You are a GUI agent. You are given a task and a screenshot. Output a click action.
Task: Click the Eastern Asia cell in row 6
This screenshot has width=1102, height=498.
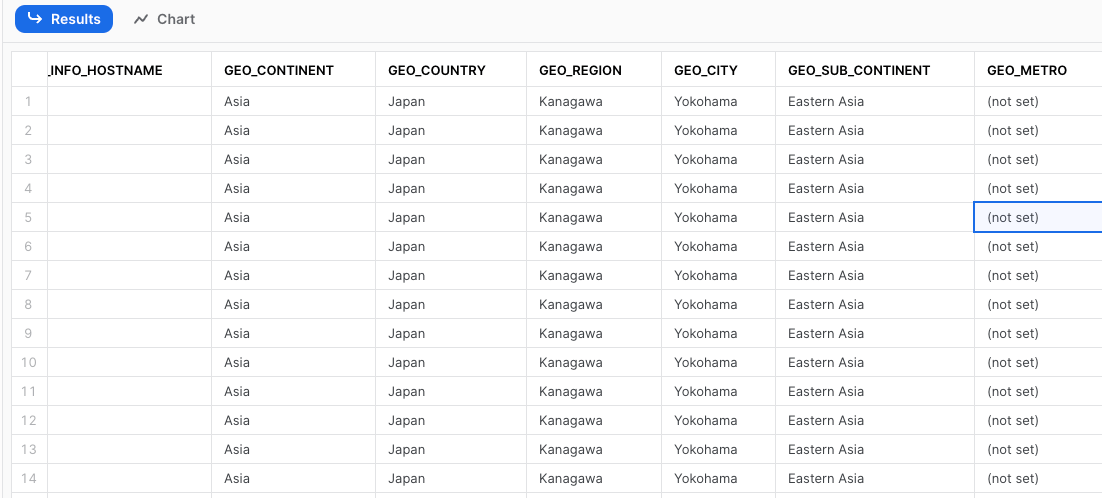[875, 247]
